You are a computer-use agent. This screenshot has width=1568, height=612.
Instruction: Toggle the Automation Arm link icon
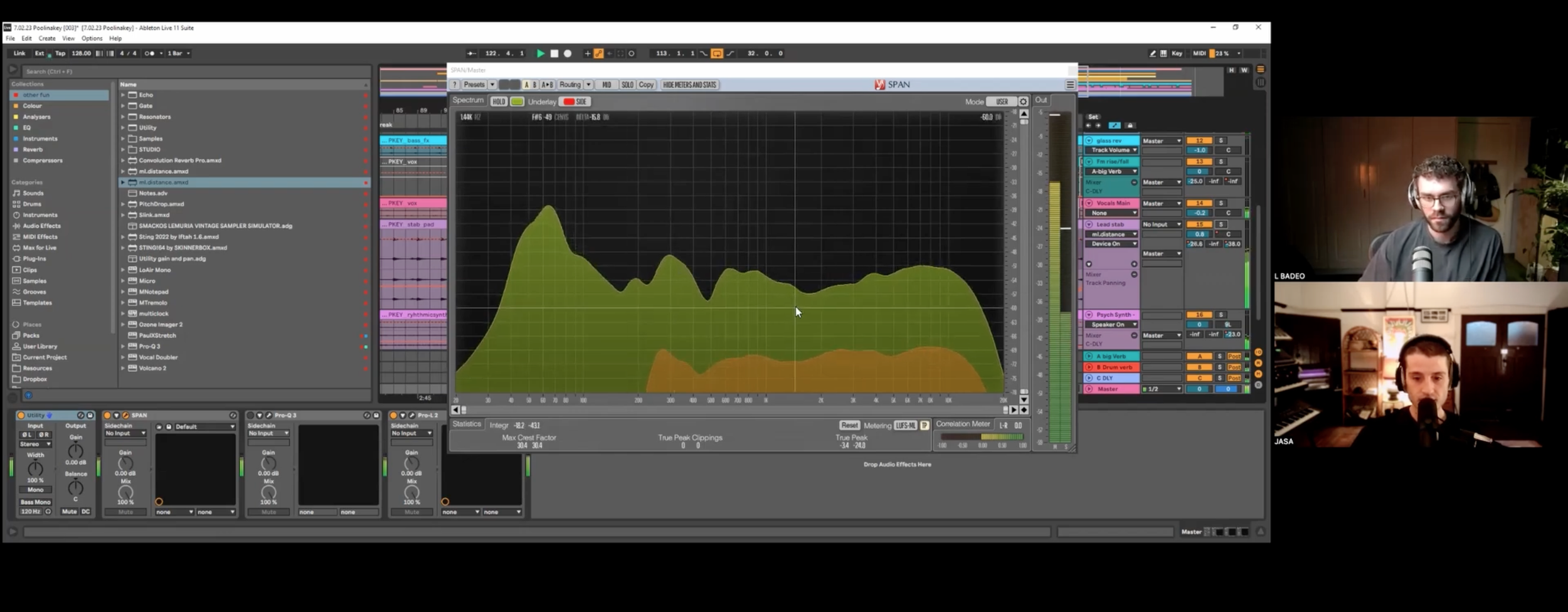(598, 53)
